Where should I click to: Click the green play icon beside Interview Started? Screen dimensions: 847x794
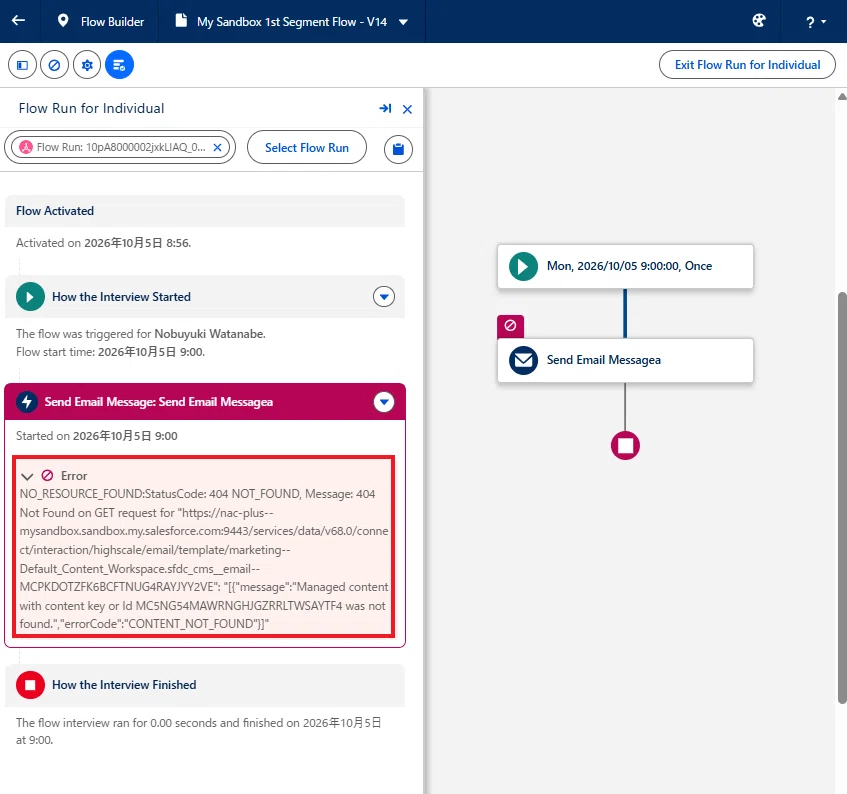point(30,297)
